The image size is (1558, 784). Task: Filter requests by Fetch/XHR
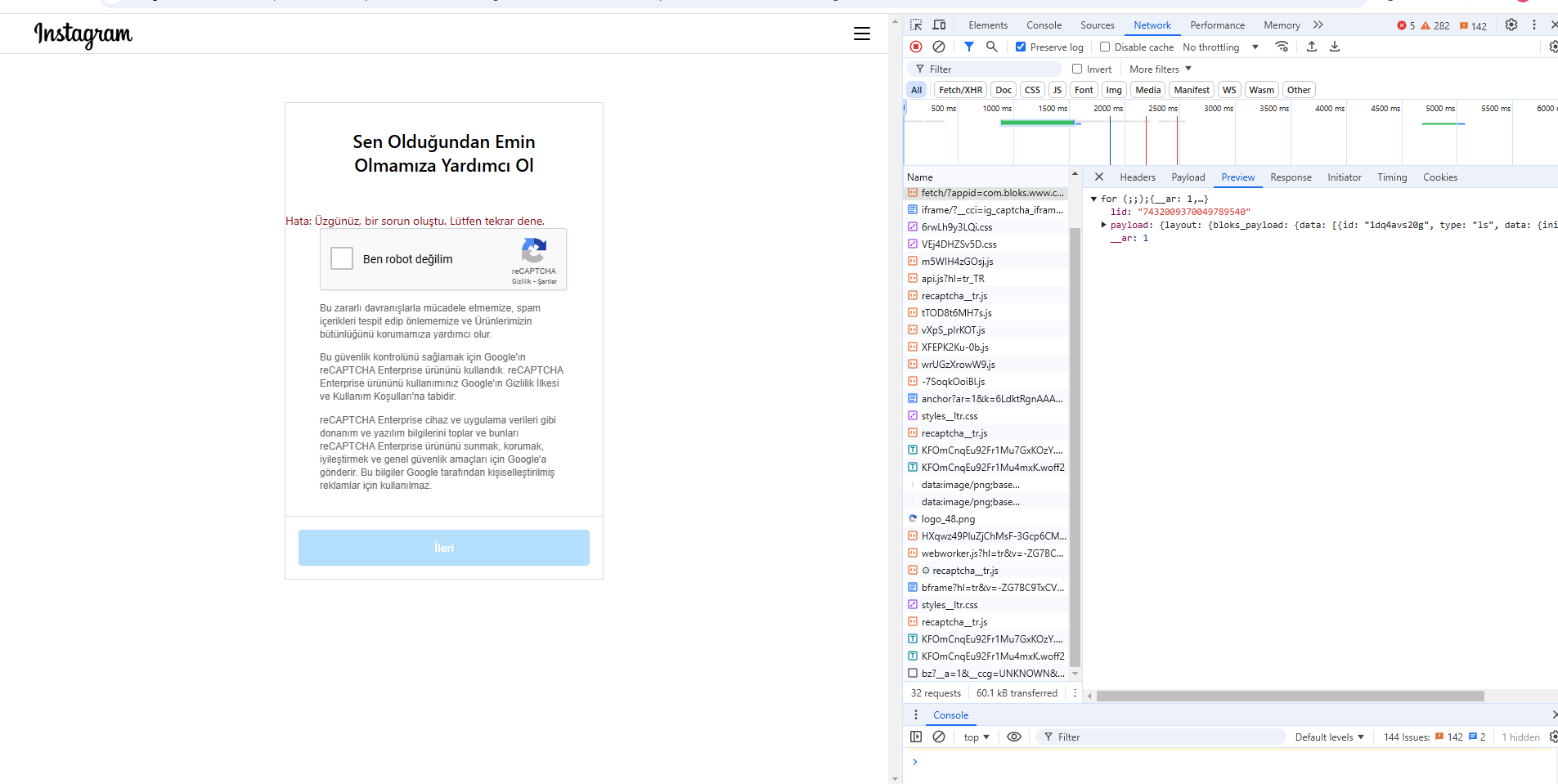pos(960,90)
